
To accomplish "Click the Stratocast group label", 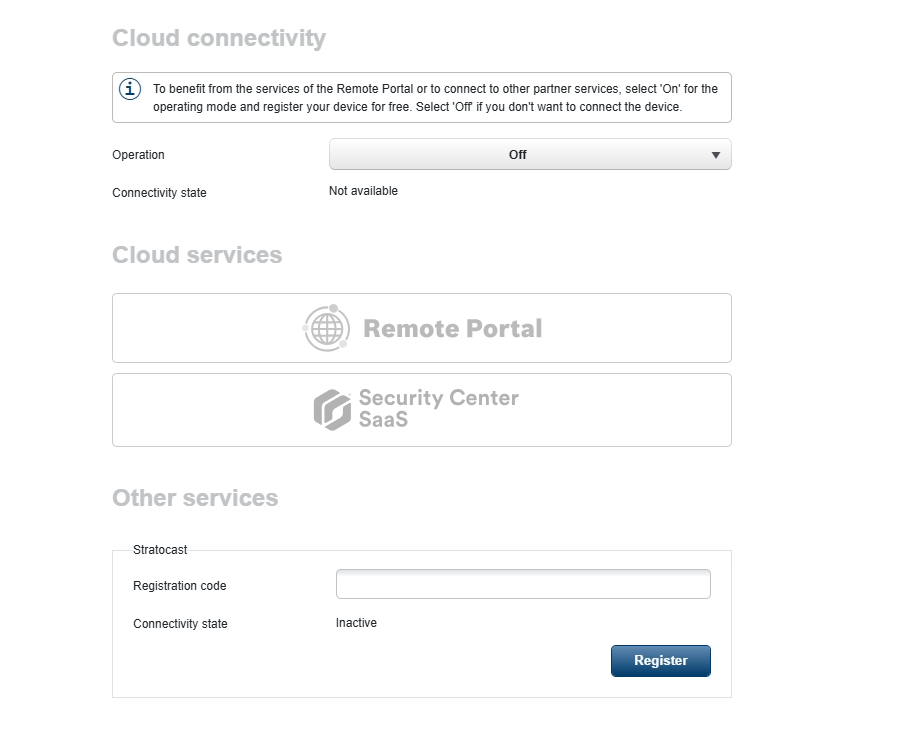I will tap(160, 550).
